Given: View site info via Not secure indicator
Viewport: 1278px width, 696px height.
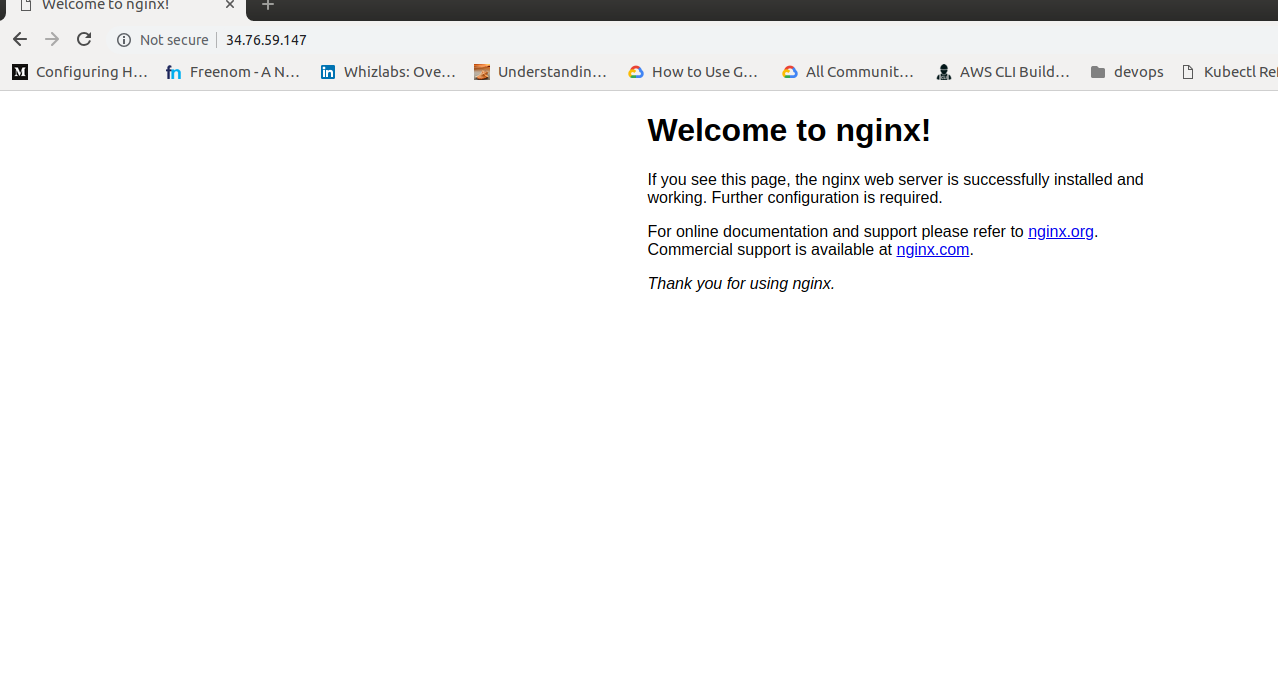Looking at the screenshot, I should tap(162, 40).
